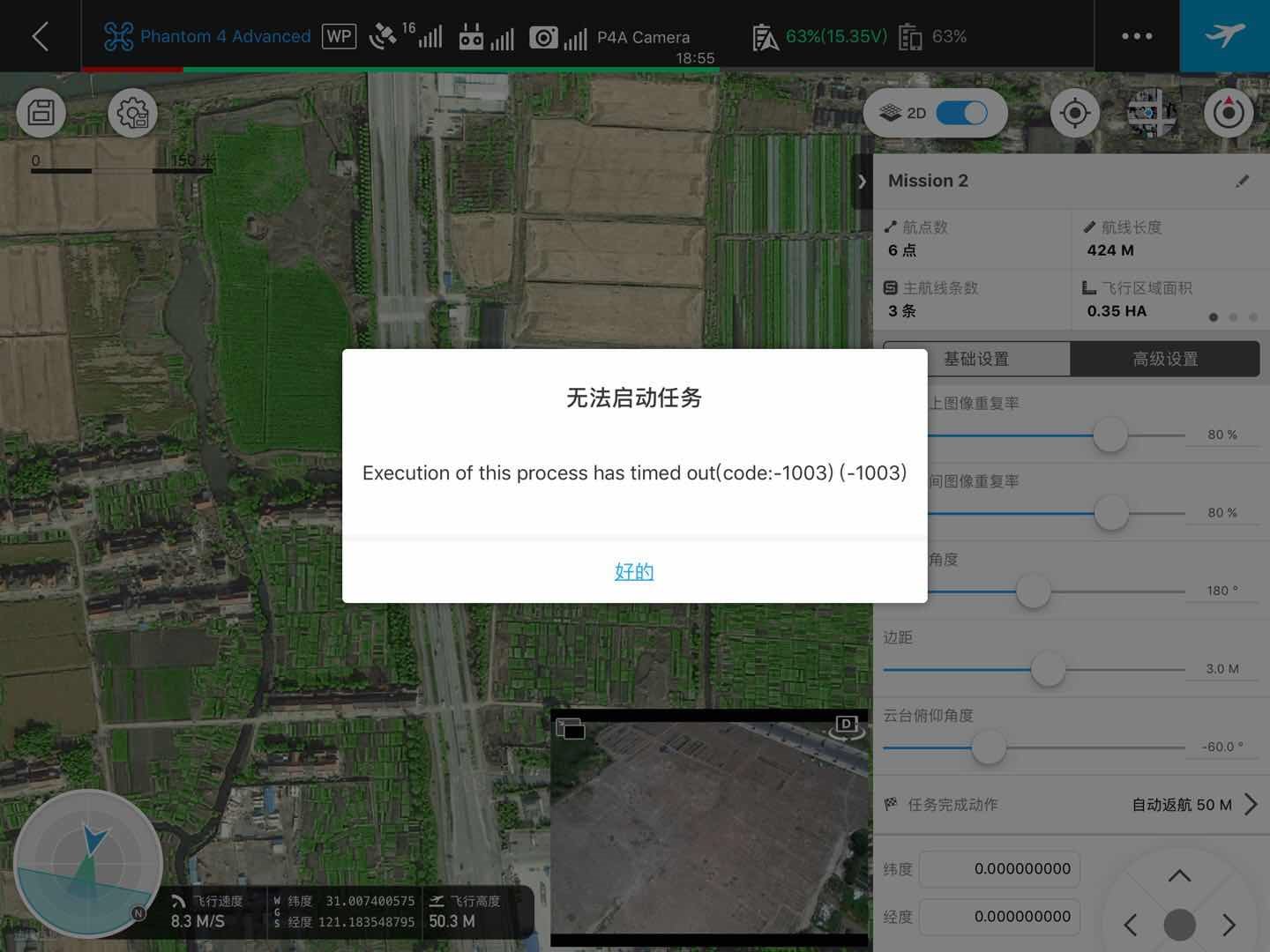
Task: Tap the 18:55 flight time readout
Action: click(695, 58)
